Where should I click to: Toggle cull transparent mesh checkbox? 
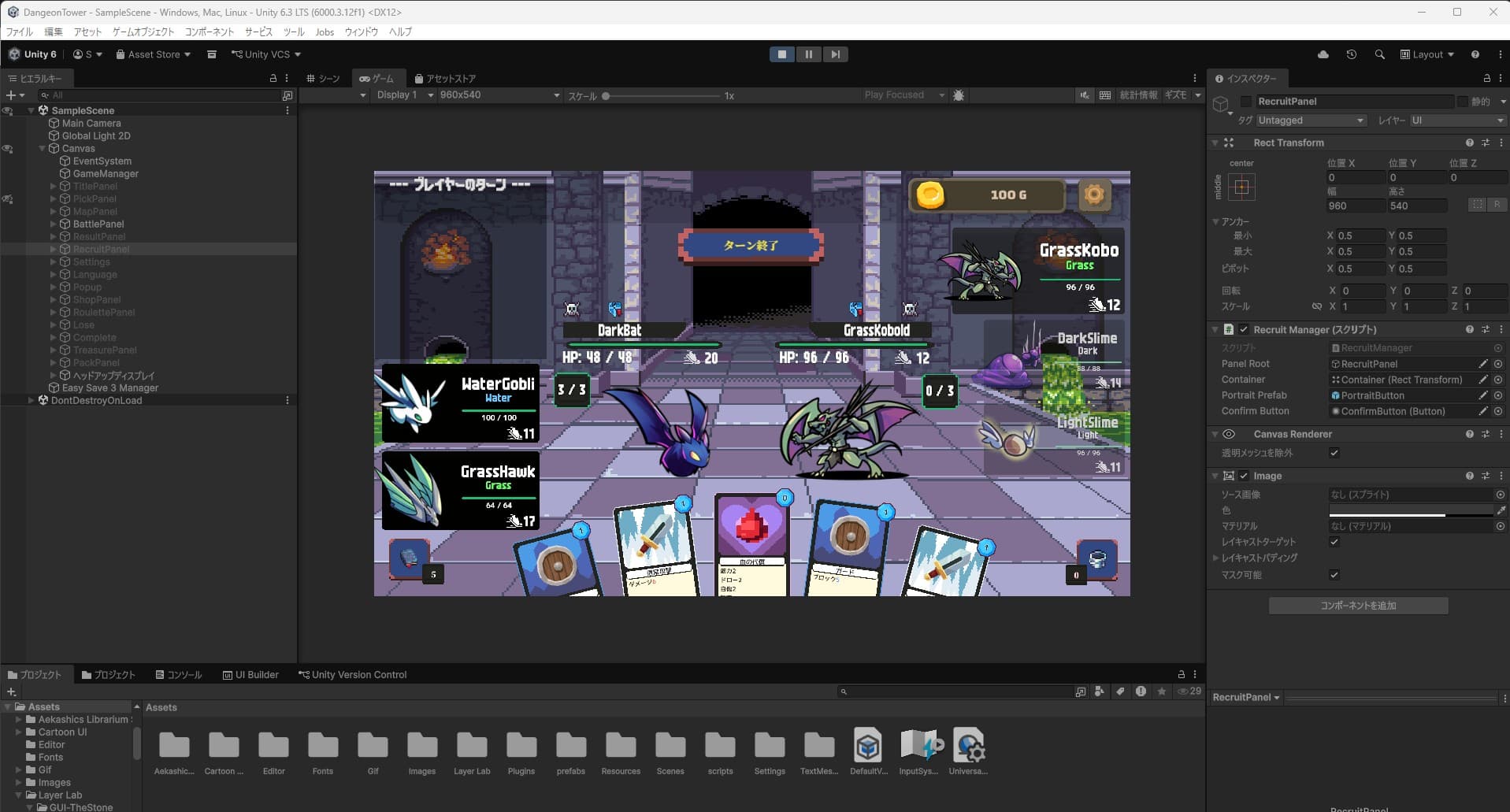tap(1334, 453)
